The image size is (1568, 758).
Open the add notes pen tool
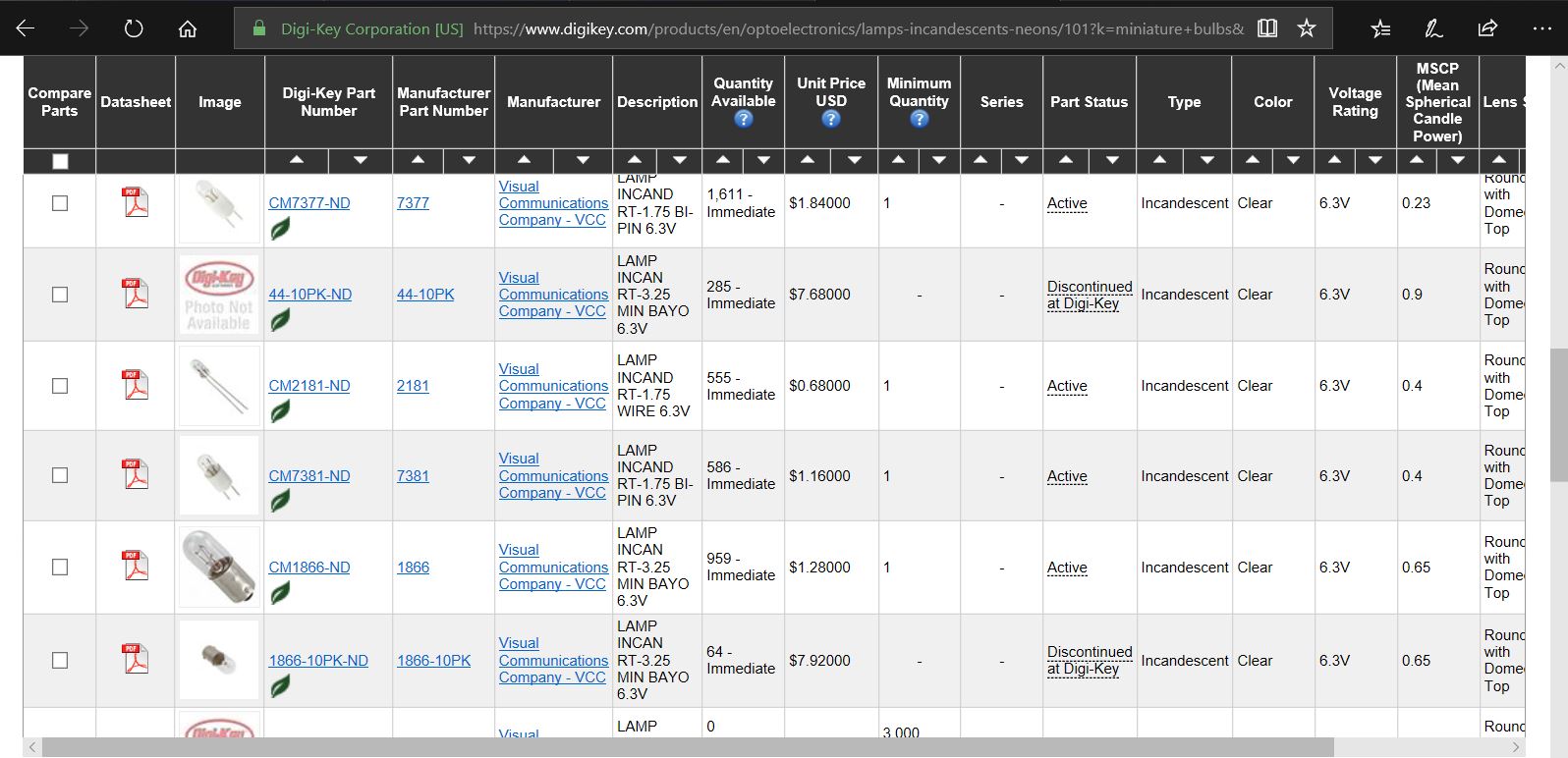(x=1434, y=28)
